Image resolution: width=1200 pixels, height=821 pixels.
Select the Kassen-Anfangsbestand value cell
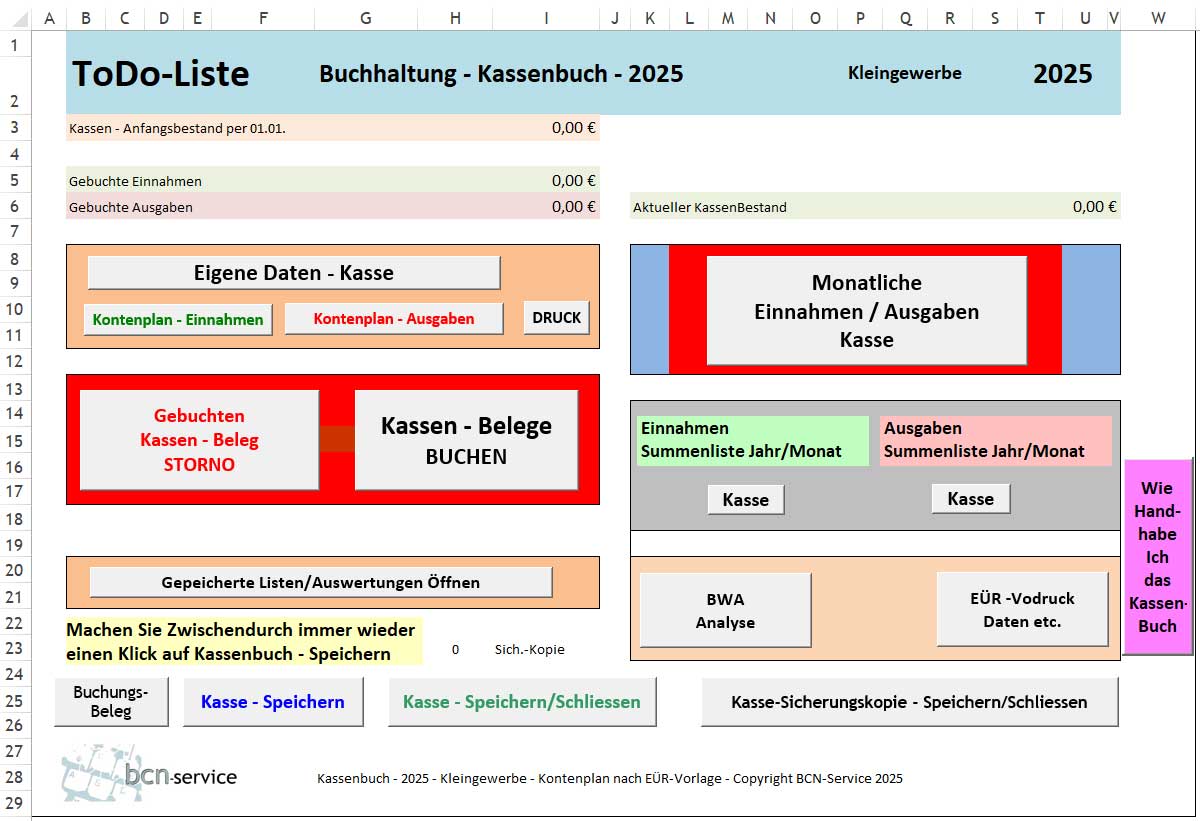coord(546,128)
